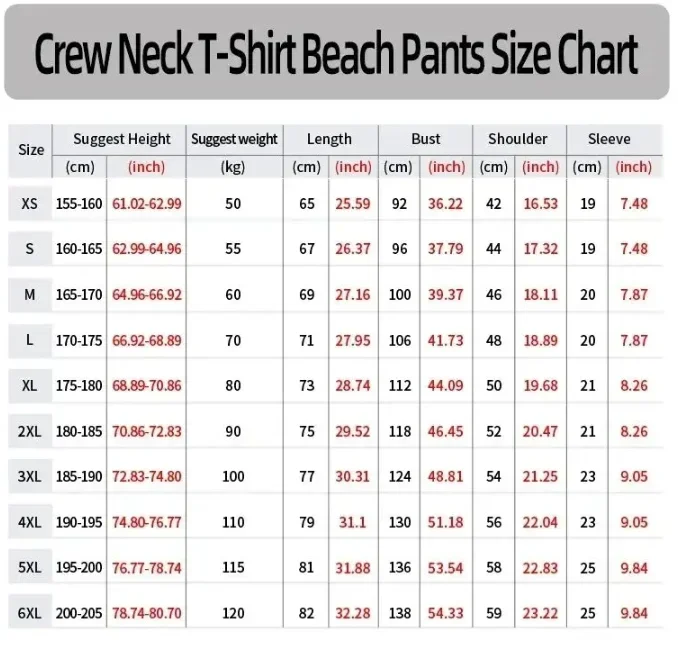The image size is (678, 654).
Task: Click the 155-160 height cell
Action: coord(79,204)
